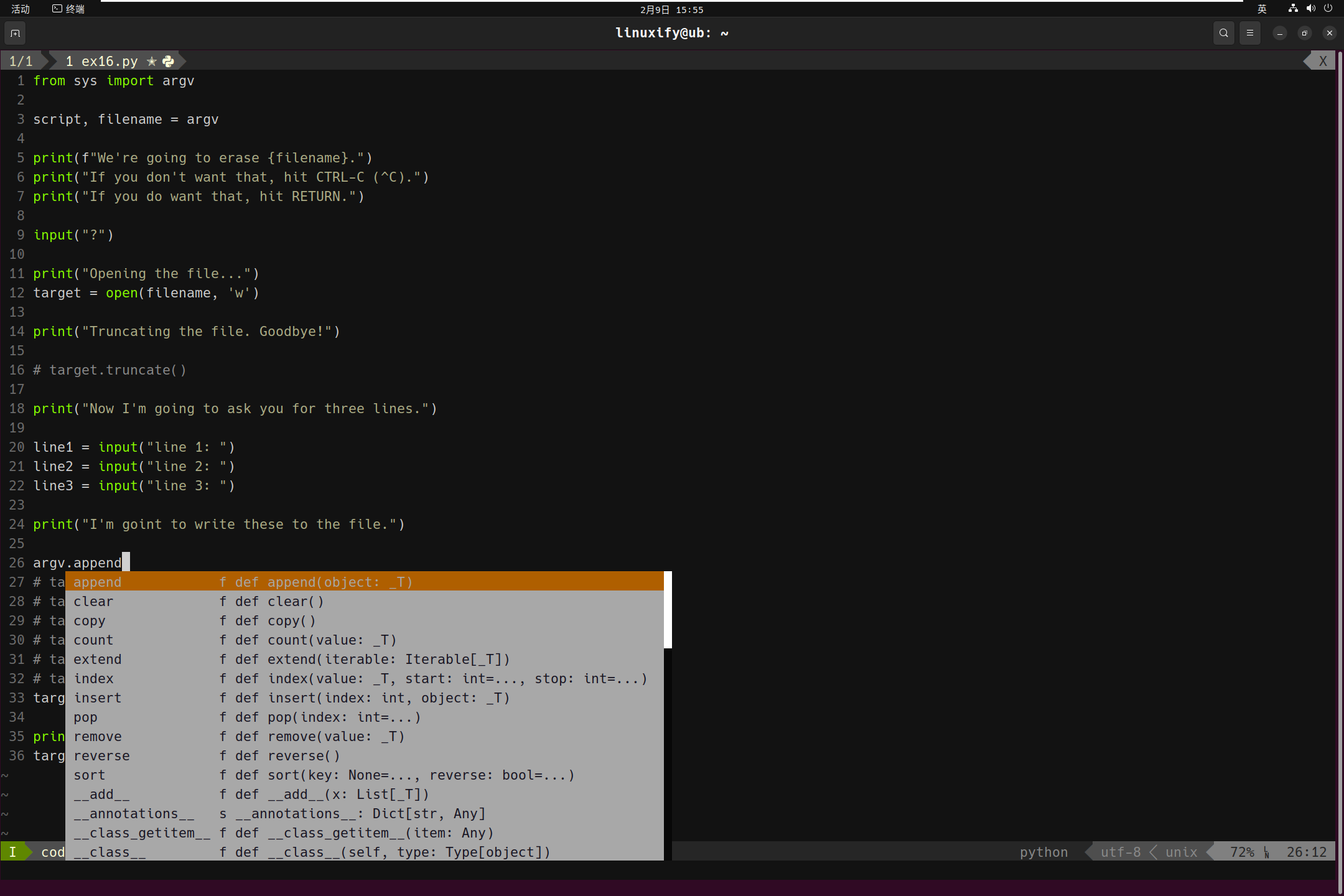Open the 终端 application menu

(x=68, y=9)
